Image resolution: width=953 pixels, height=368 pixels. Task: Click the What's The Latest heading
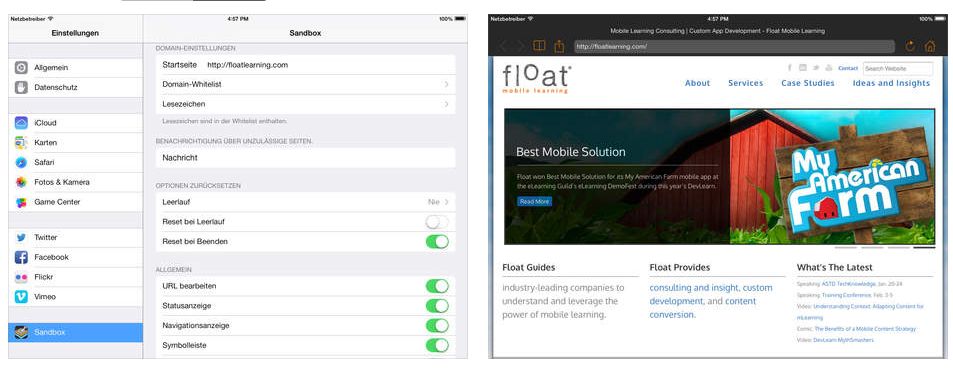pyautogui.click(x=834, y=267)
